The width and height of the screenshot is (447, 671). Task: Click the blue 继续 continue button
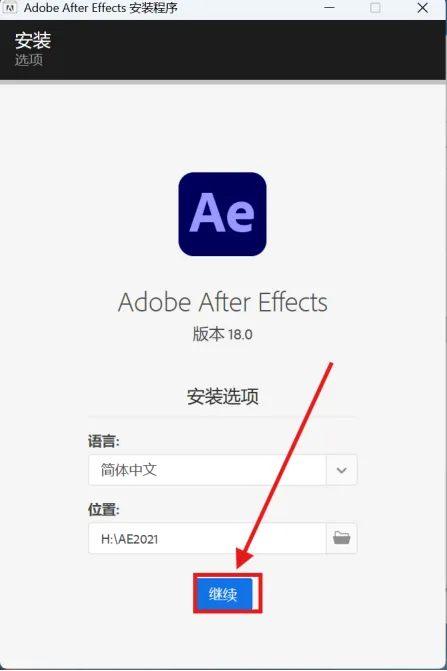[225, 594]
